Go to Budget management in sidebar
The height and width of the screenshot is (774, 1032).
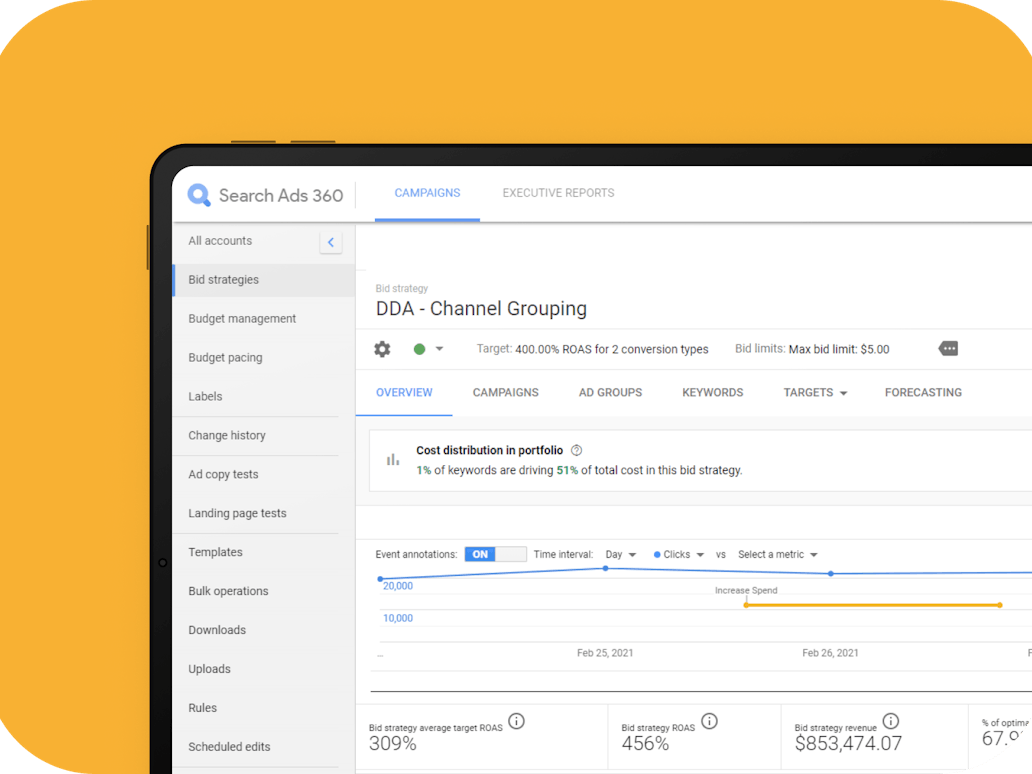[x=242, y=319]
